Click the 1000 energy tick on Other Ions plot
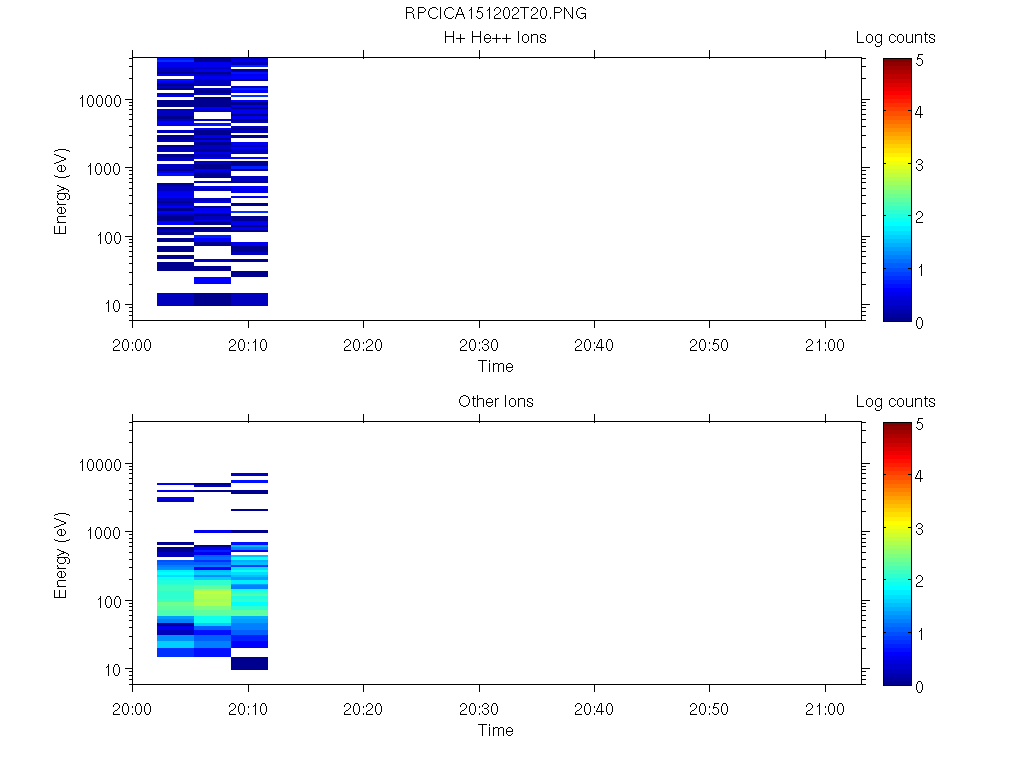 (104, 533)
